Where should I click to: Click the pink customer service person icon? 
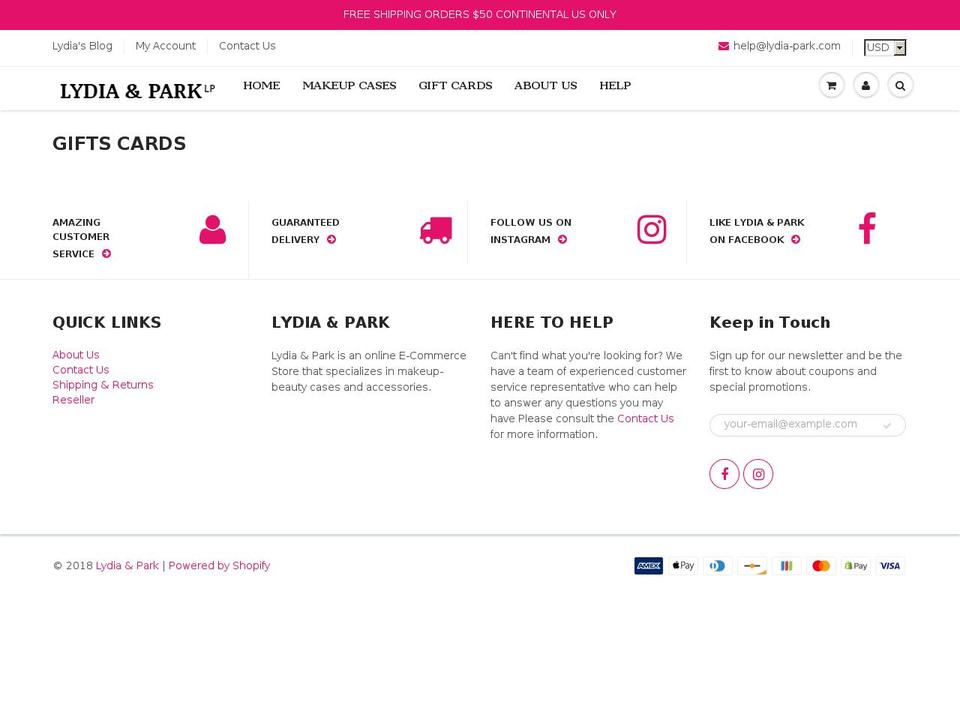[212, 230]
